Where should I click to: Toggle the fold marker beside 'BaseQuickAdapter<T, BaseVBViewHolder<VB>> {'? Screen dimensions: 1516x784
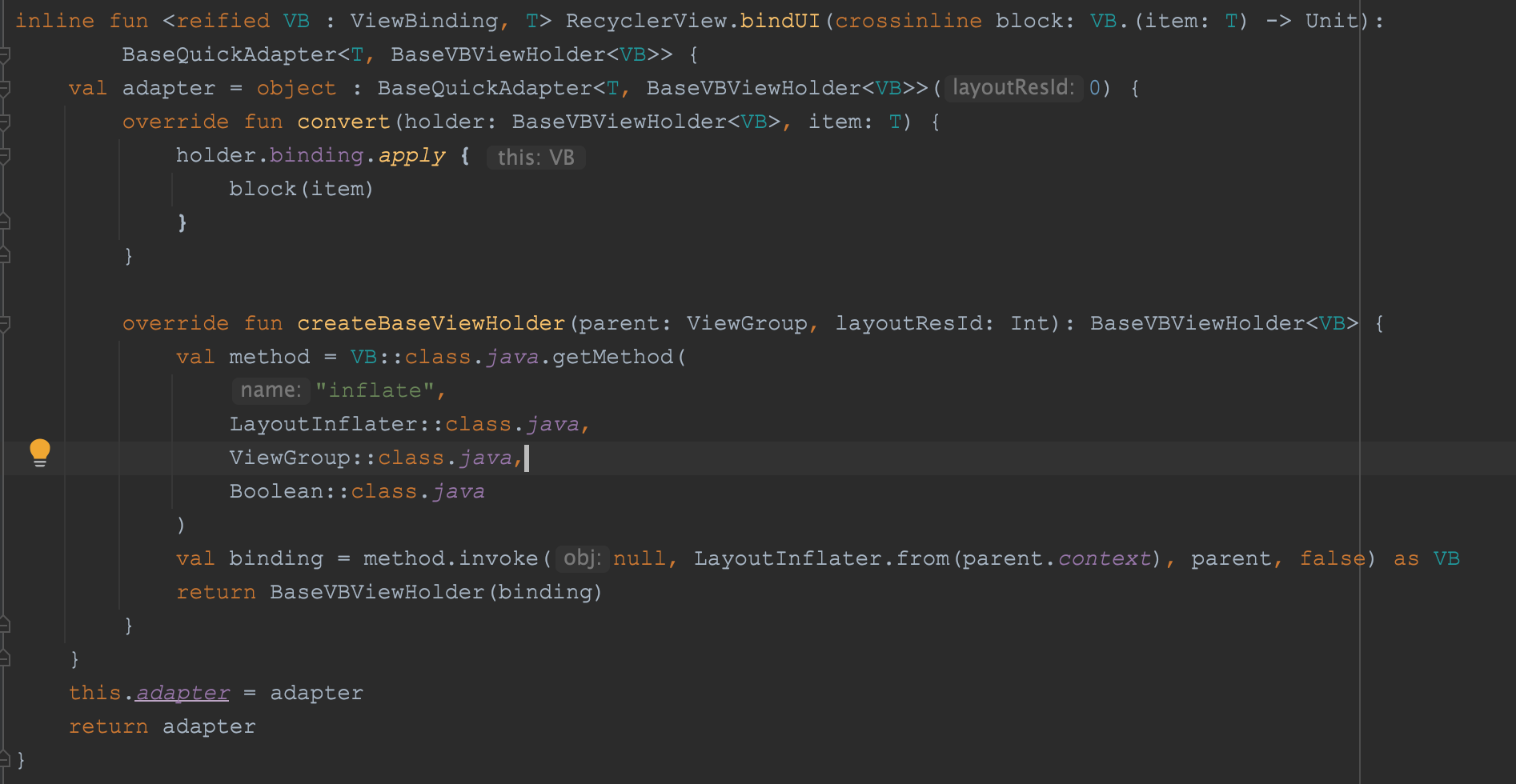5,54
